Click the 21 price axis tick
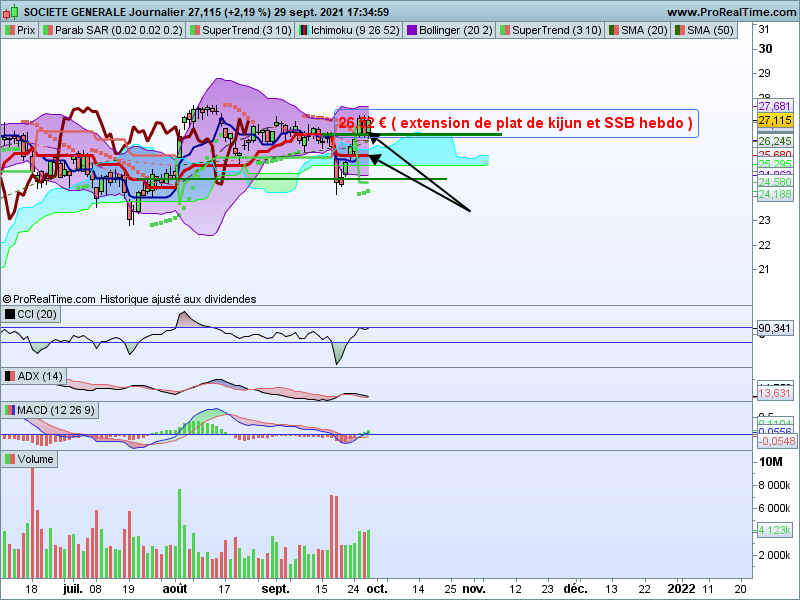This screenshot has width=800, height=600. [x=764, y=269]
